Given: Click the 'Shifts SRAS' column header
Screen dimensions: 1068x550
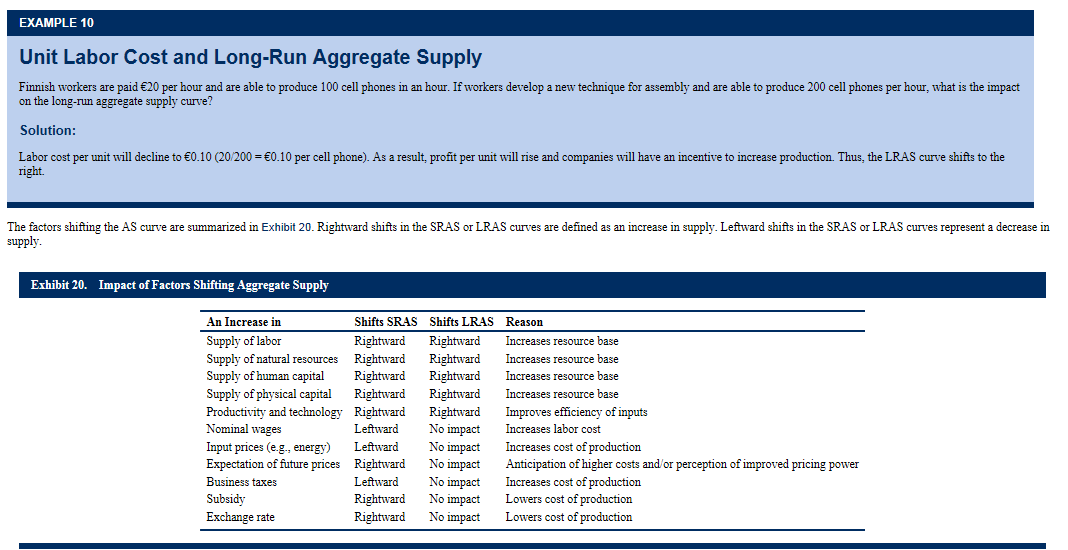Looking at the screenshot, I should click(x=385, y=322).
